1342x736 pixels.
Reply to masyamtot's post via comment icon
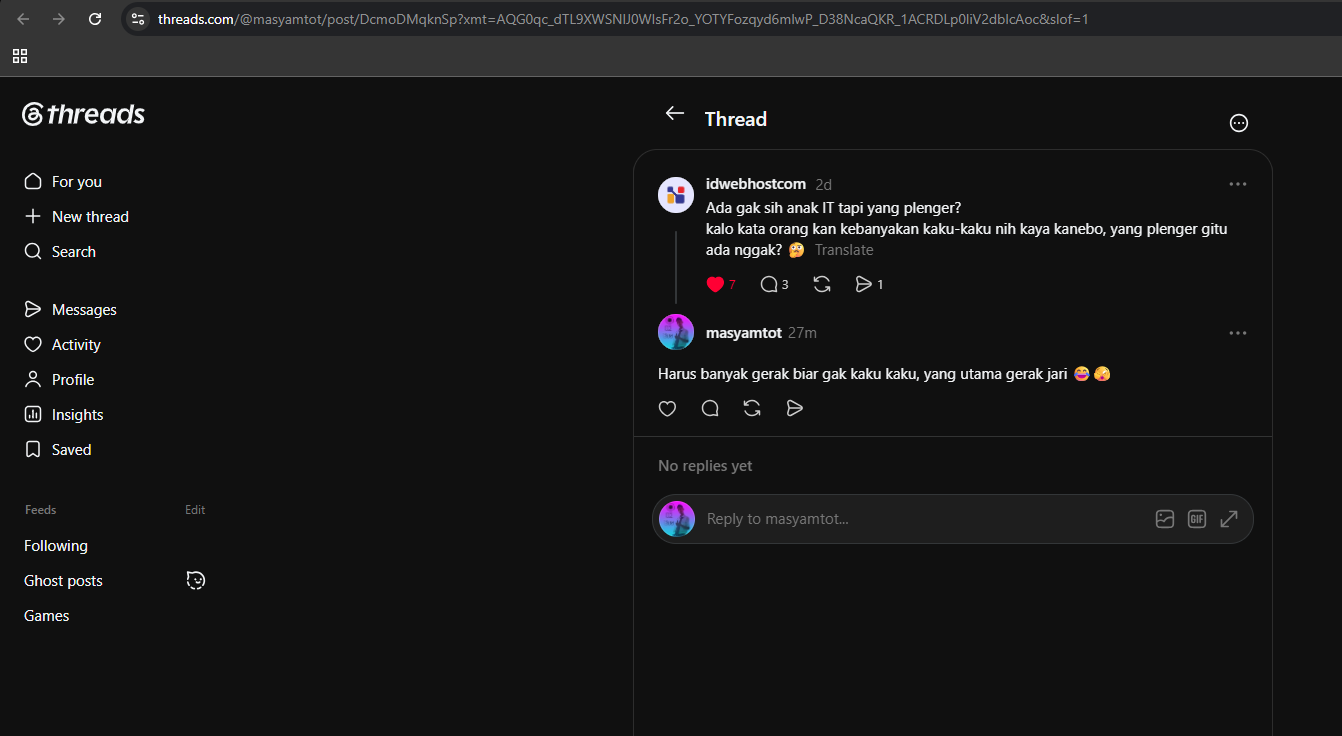pyautogui.click(x=710, y=408)
